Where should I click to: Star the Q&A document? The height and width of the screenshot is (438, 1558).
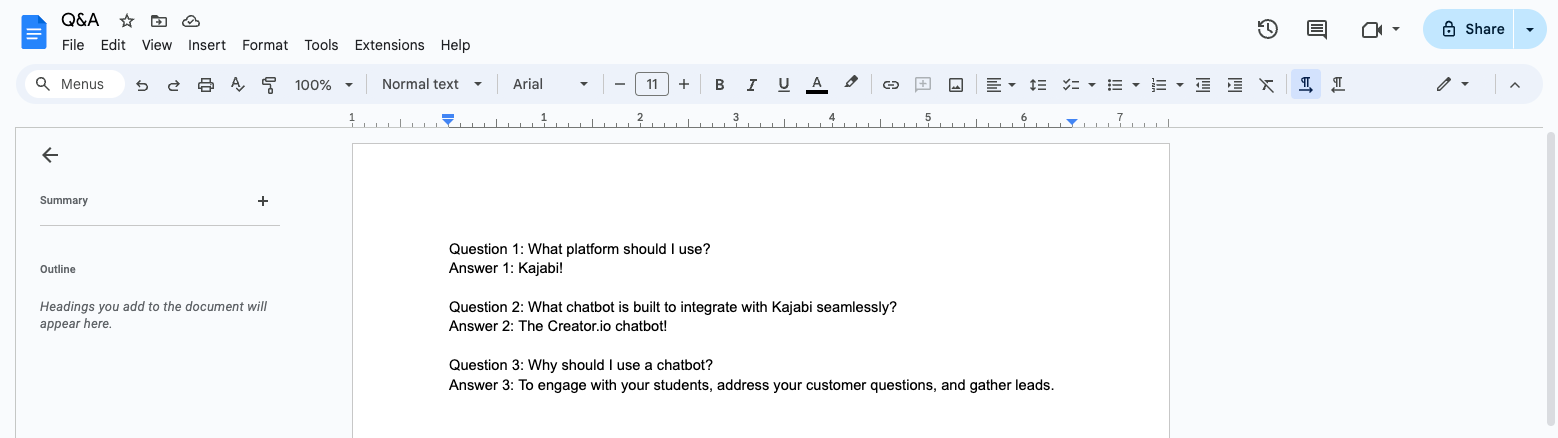127,21
